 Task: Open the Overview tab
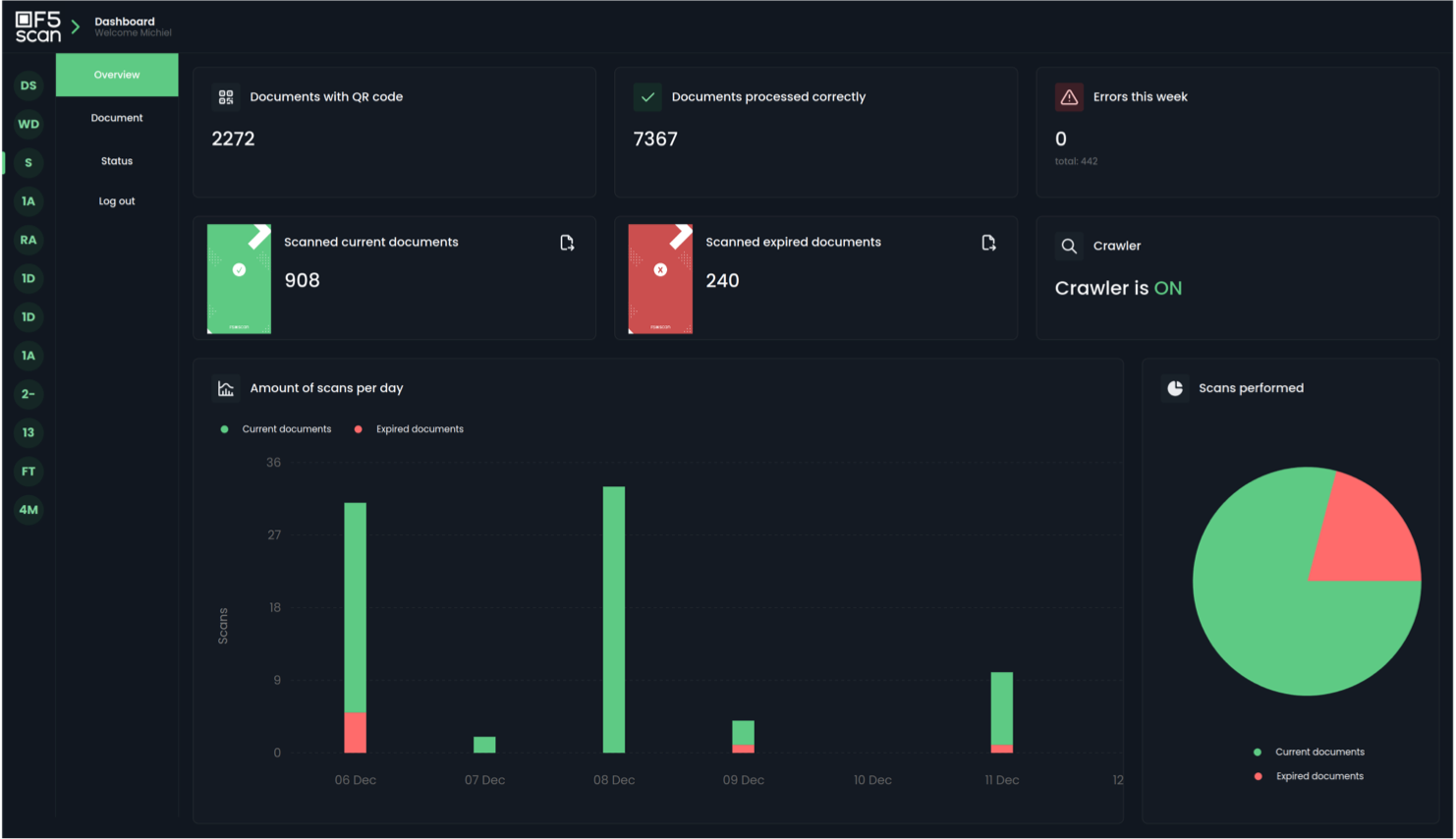[117, 75]
